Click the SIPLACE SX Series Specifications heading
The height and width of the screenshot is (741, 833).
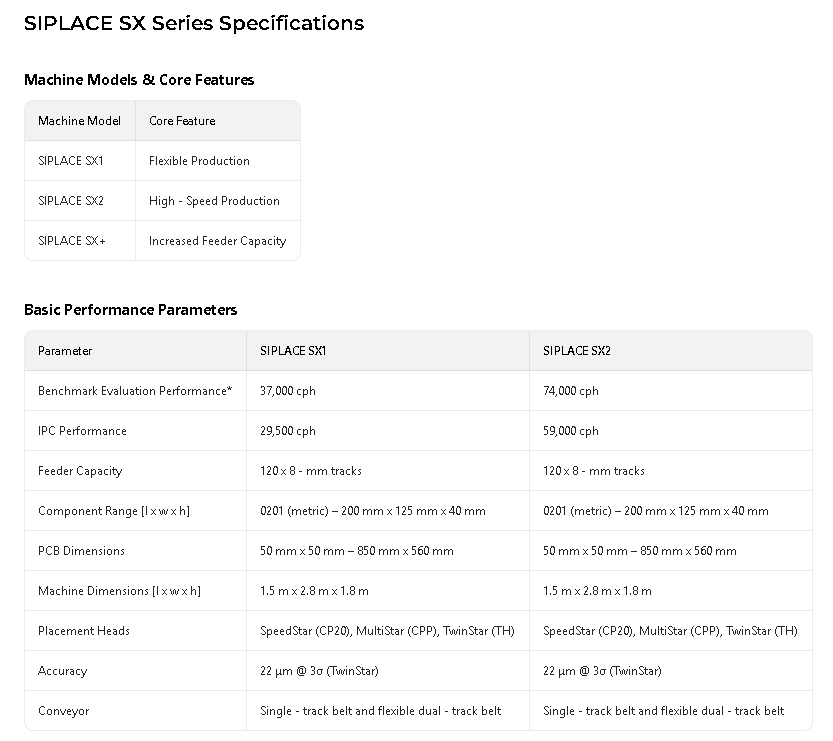[194, 23]
